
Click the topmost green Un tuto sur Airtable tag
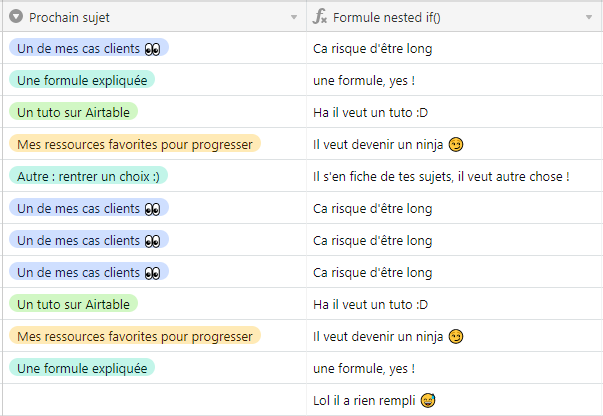pyautogui.click(x=73, y=112)
